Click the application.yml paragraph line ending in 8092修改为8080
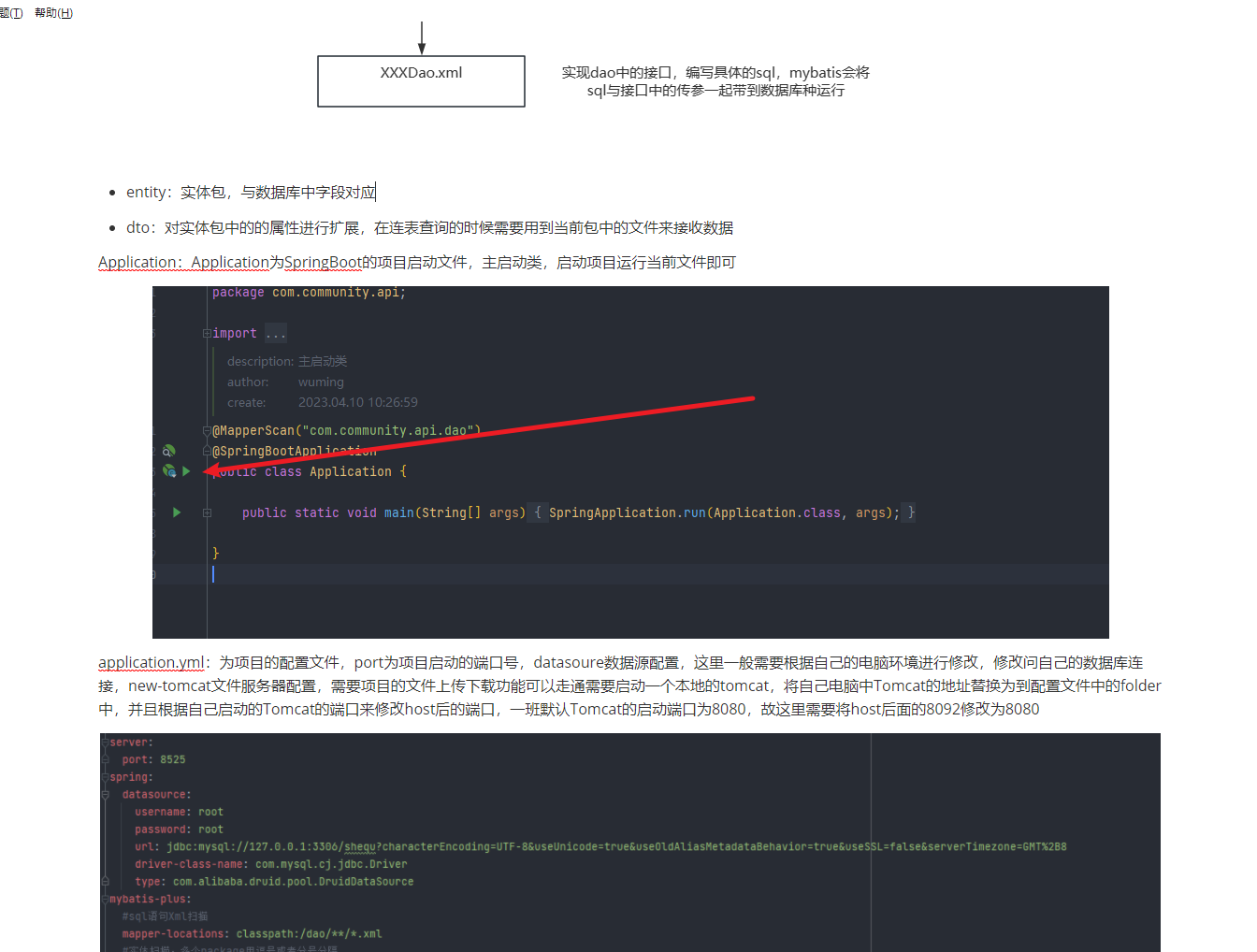This screenshot has height=952, width=1257. (x=569, y=710)
